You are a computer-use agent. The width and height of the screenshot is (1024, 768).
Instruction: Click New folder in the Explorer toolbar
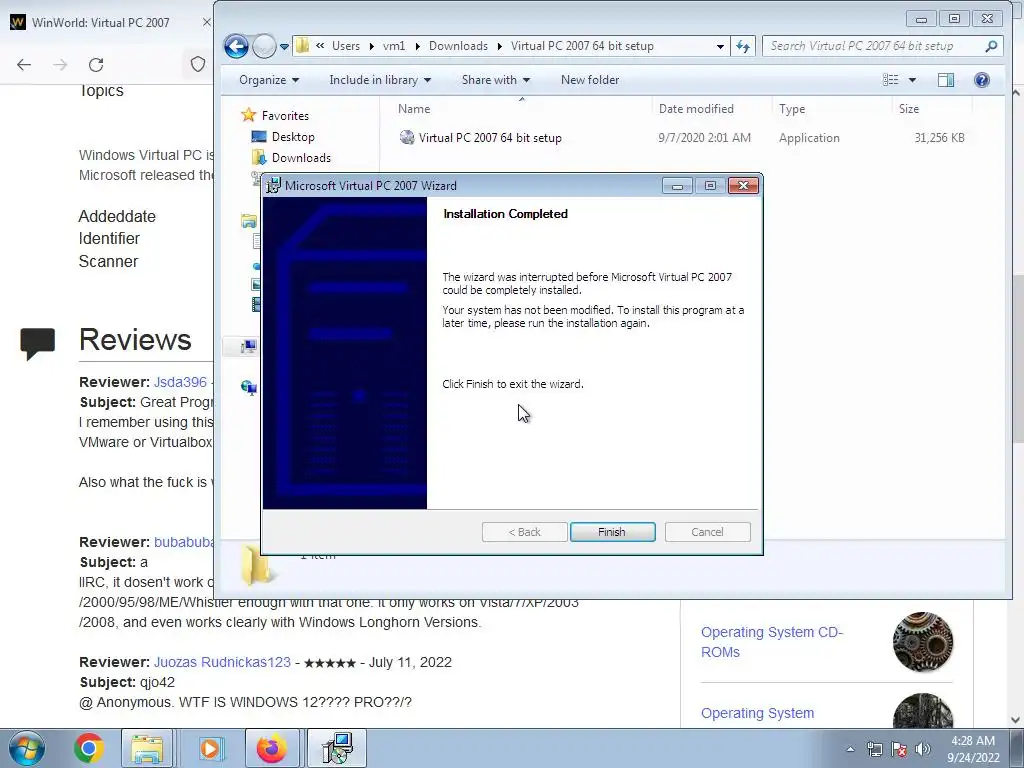590,80
